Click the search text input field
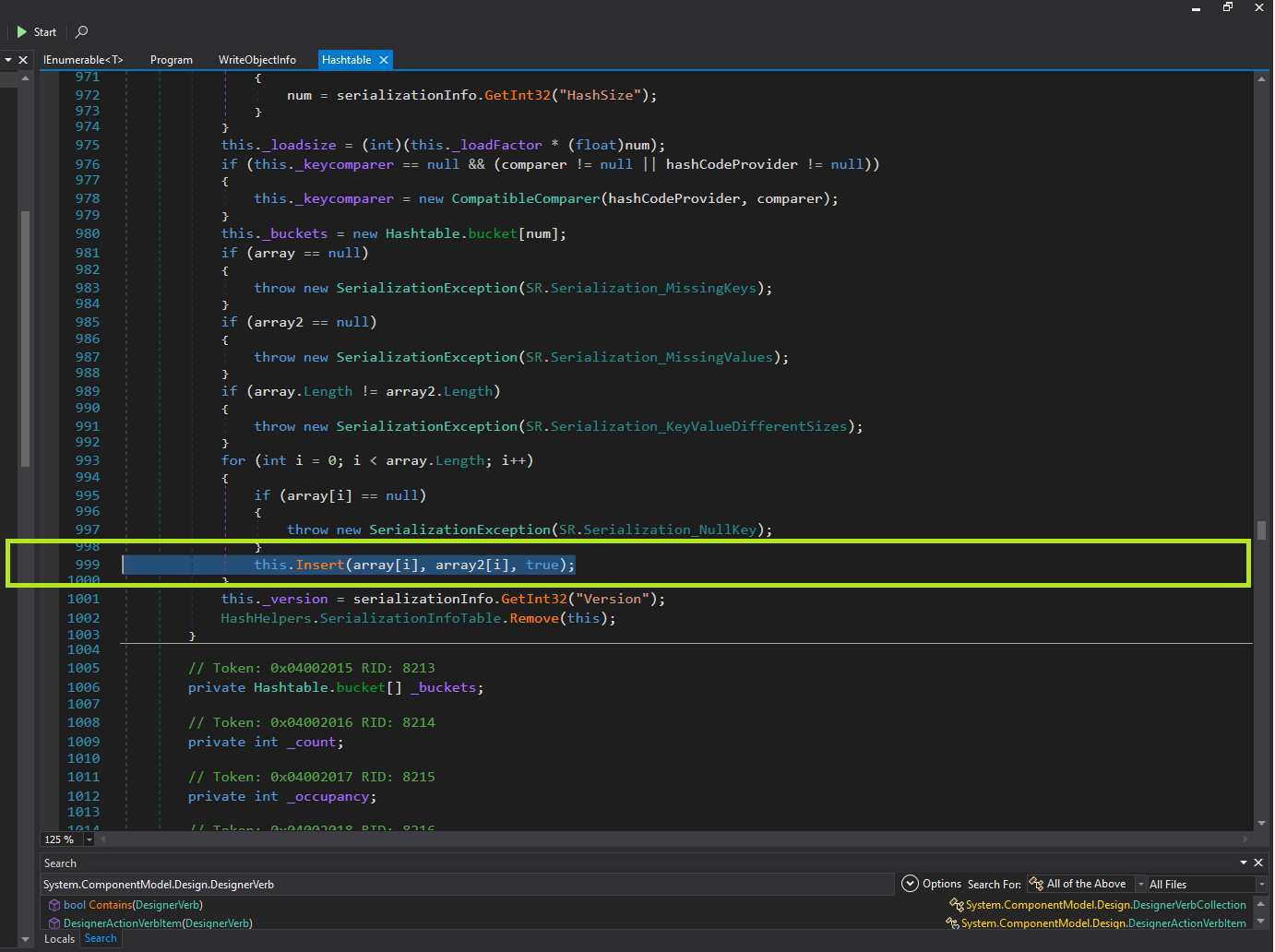1275x952 pixels. click(x=467, y=885)
